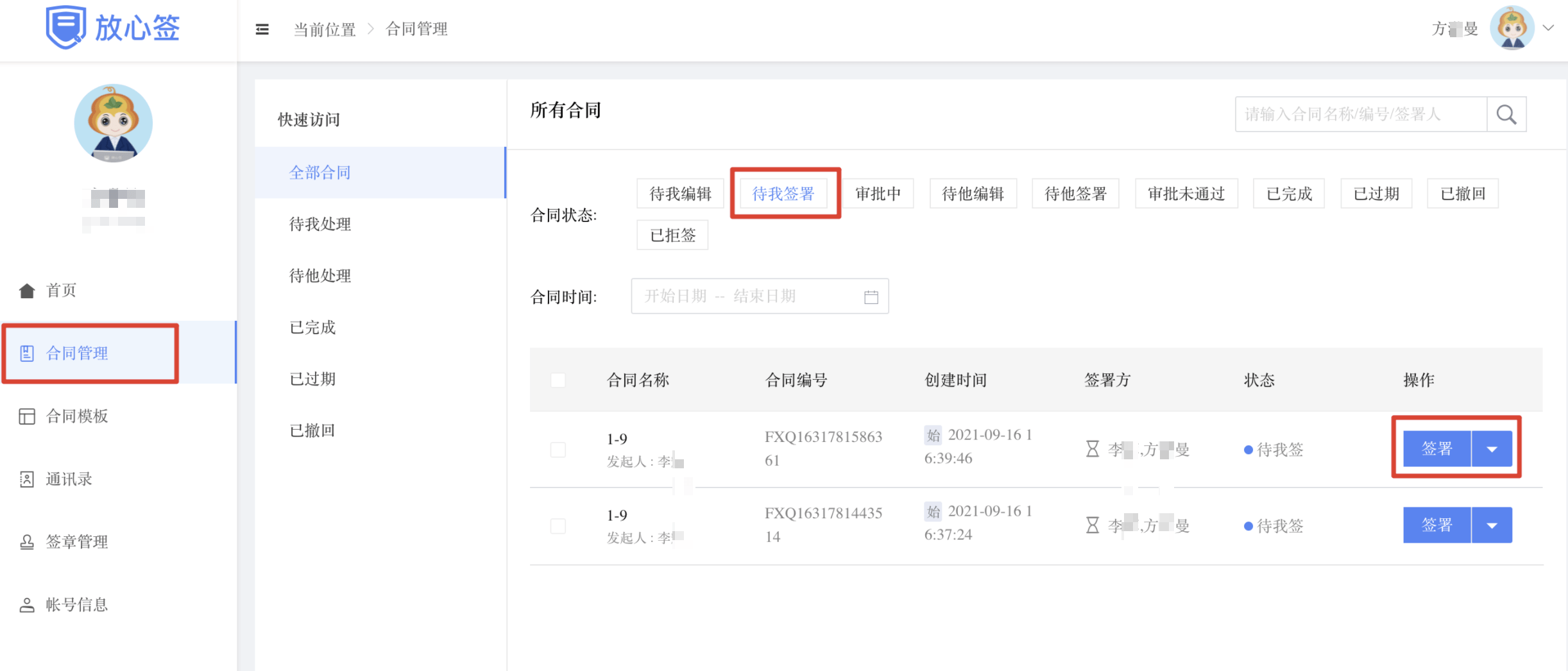The height and width of the screenshot is (671, 1568).
Task: Click hourglass icon in row FXQ1631781586361
Action: (x=1092, y=449)
